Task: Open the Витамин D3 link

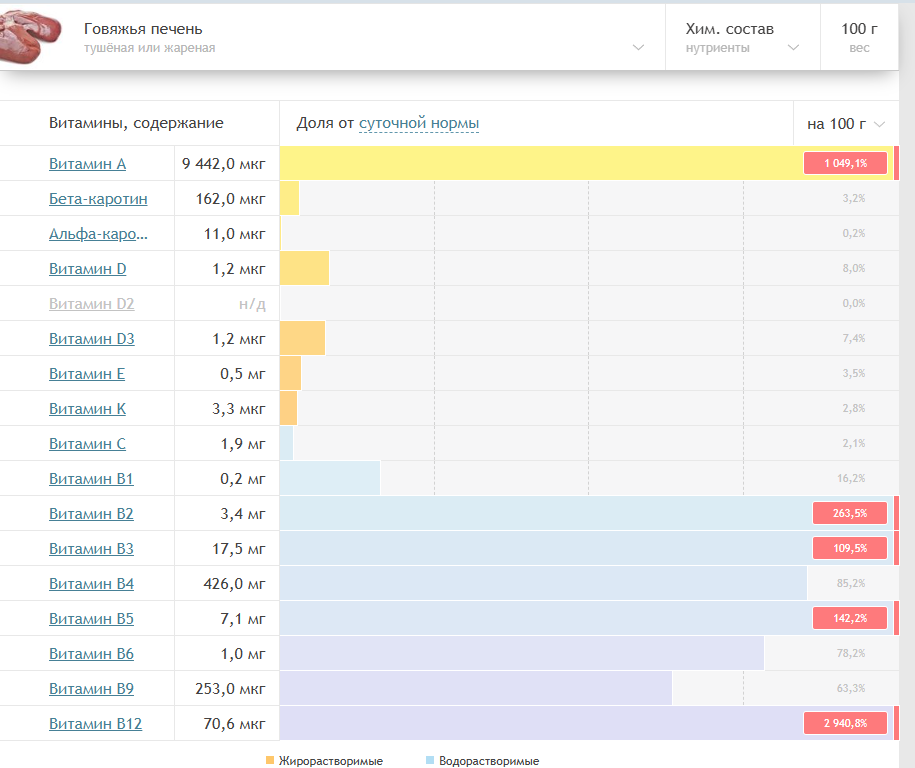Action: (92, 339)
